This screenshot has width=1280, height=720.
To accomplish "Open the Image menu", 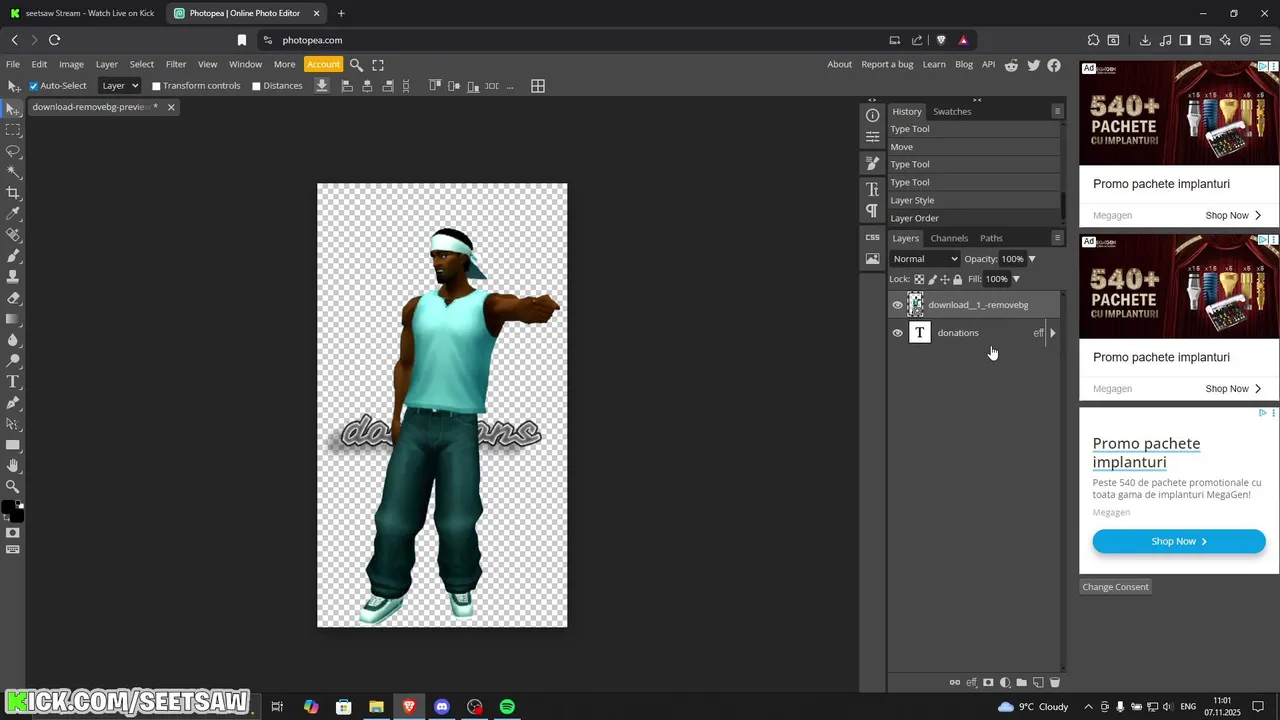I will [71, 65].
